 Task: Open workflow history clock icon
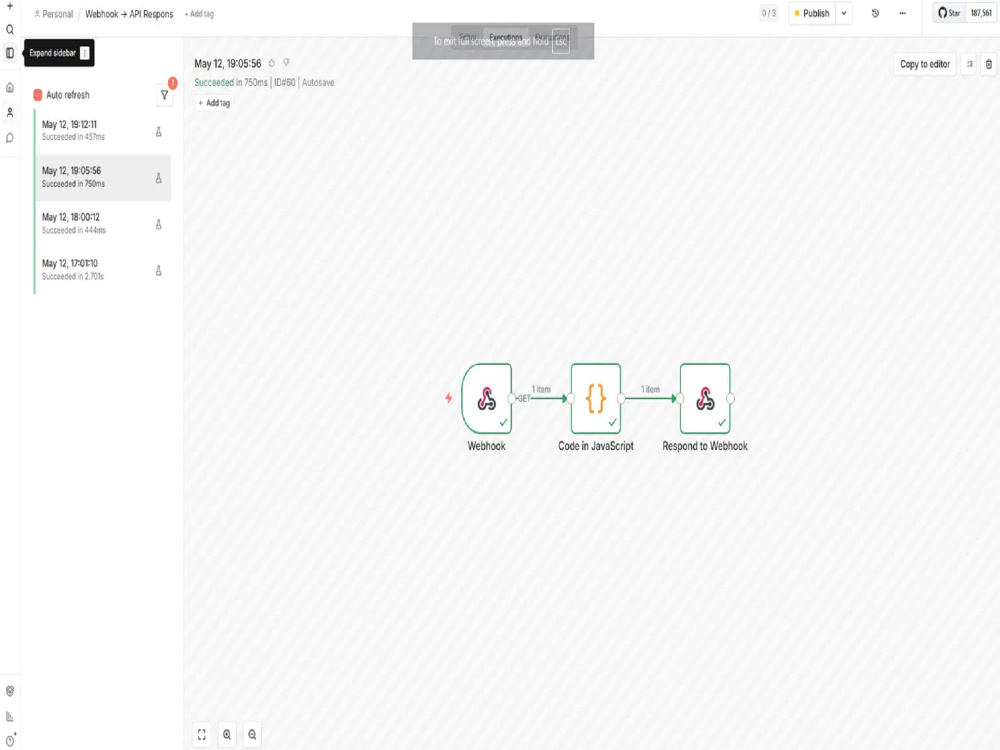click(x=875, y=13)
